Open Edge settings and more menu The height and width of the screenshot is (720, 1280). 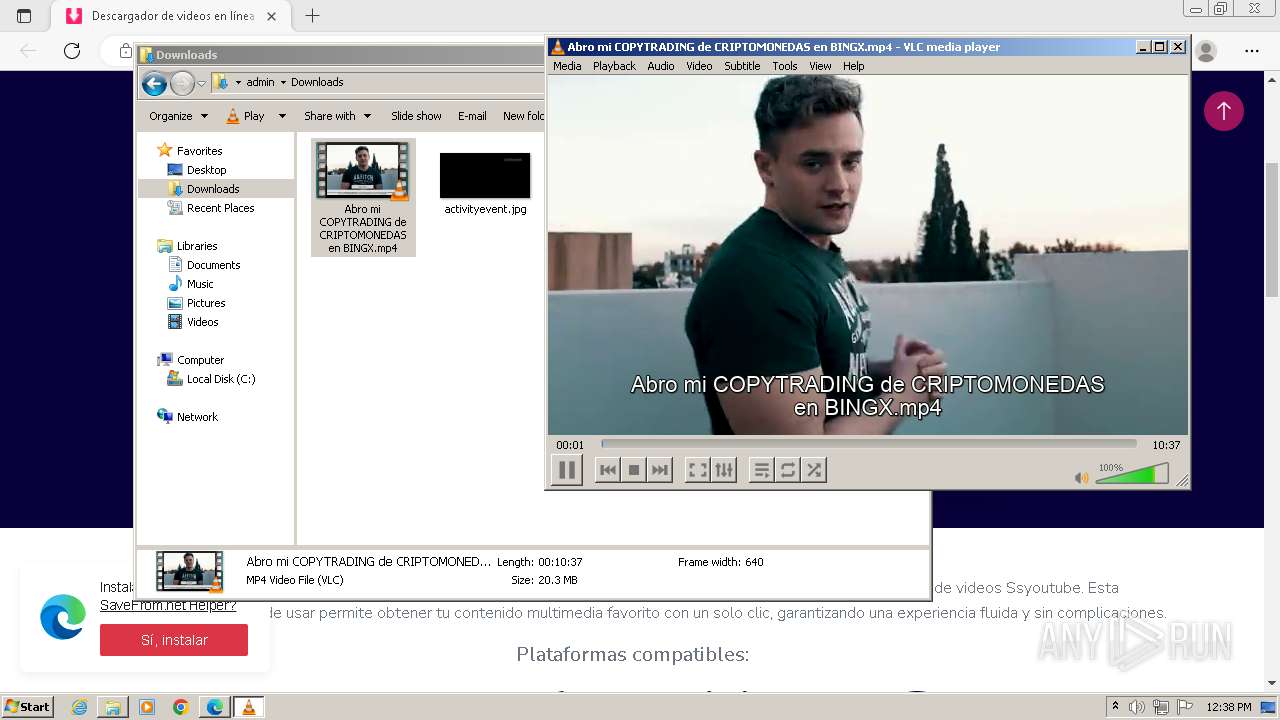click(1252, 51)
